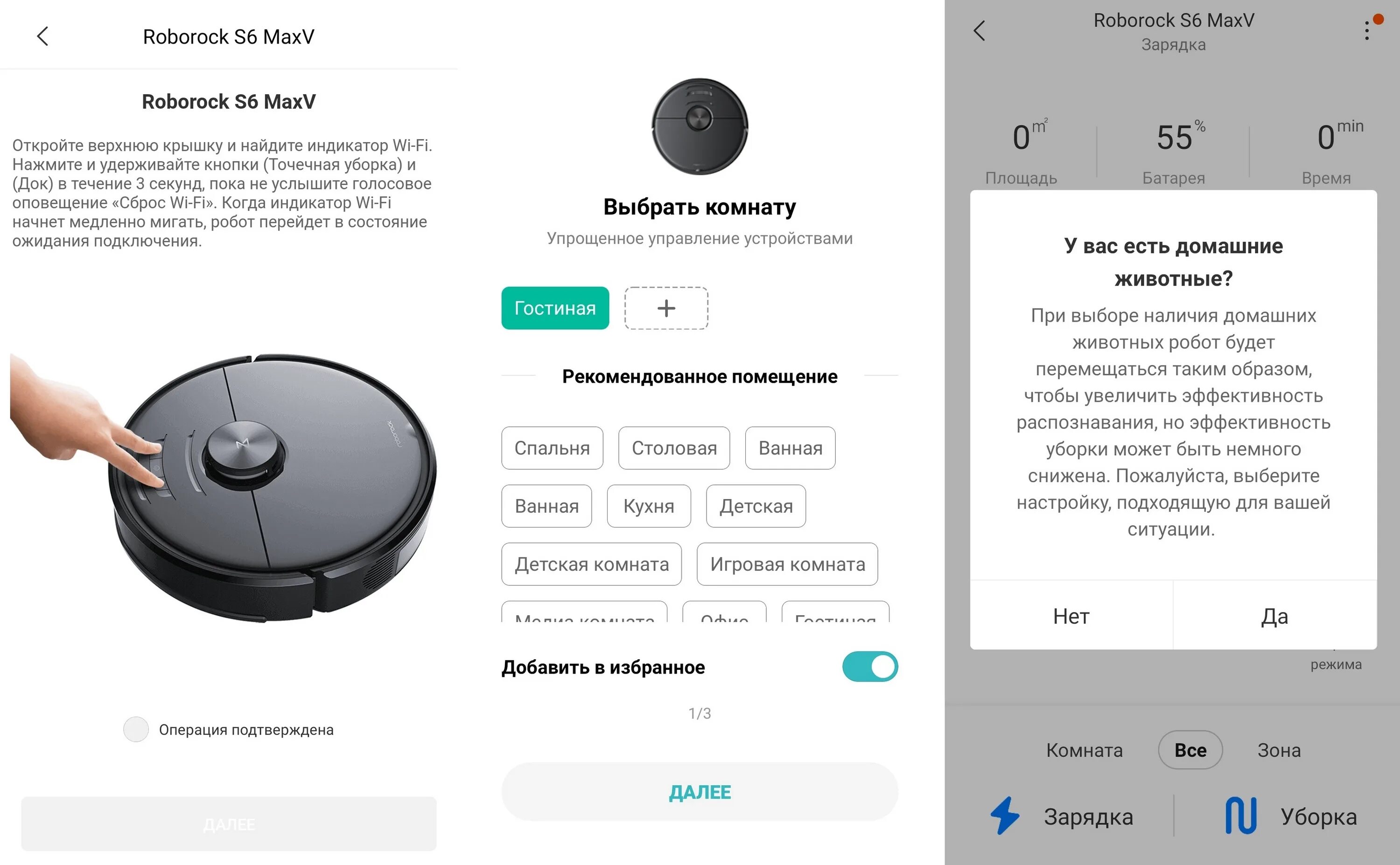Select Кухня recommended room option

click(649, 504)
